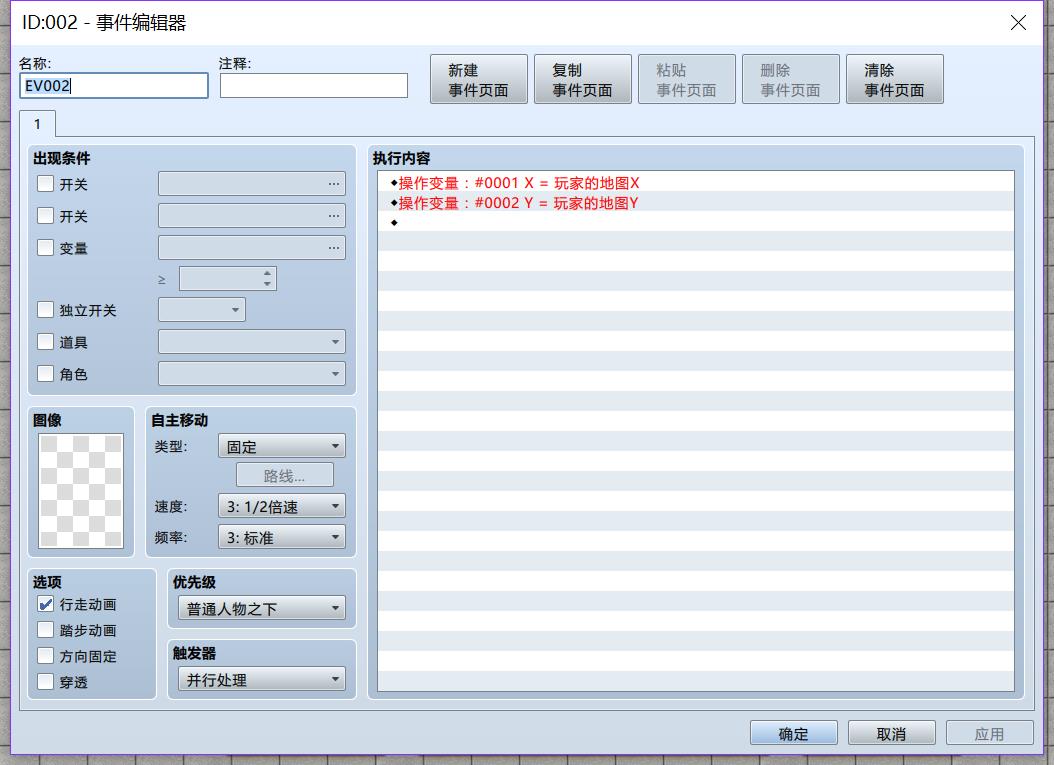Open the 速度 dropdown showing 3: 1/2倍速
Image resolution: width=1054 pixels, height=765 pixels.
click(282, 506)
